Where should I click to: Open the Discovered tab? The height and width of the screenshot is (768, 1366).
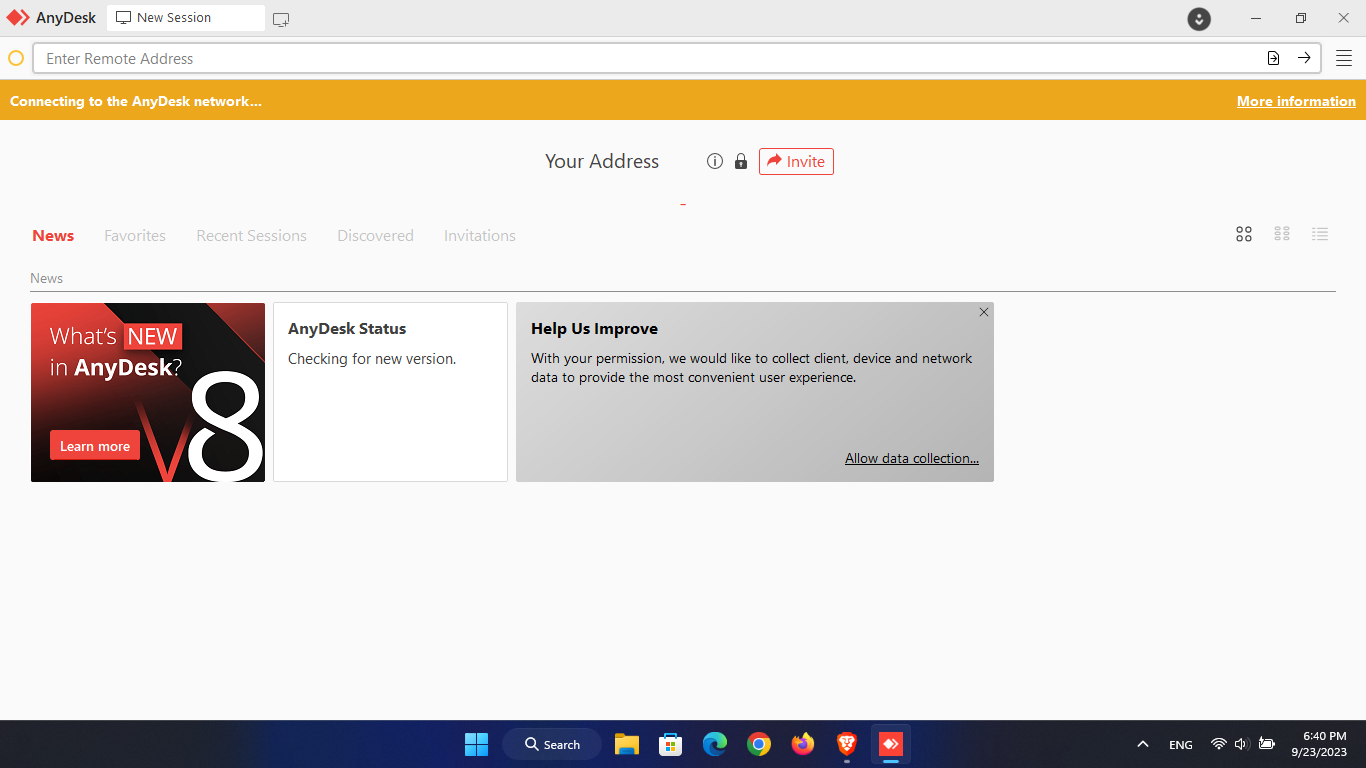point(375,236)
